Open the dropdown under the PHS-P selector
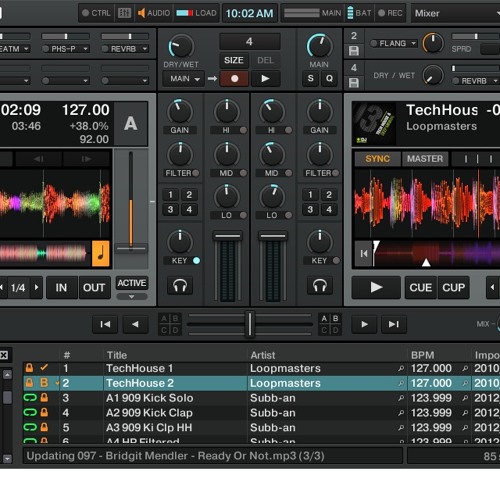Screen dimensions: 500x500 (86, 81)
